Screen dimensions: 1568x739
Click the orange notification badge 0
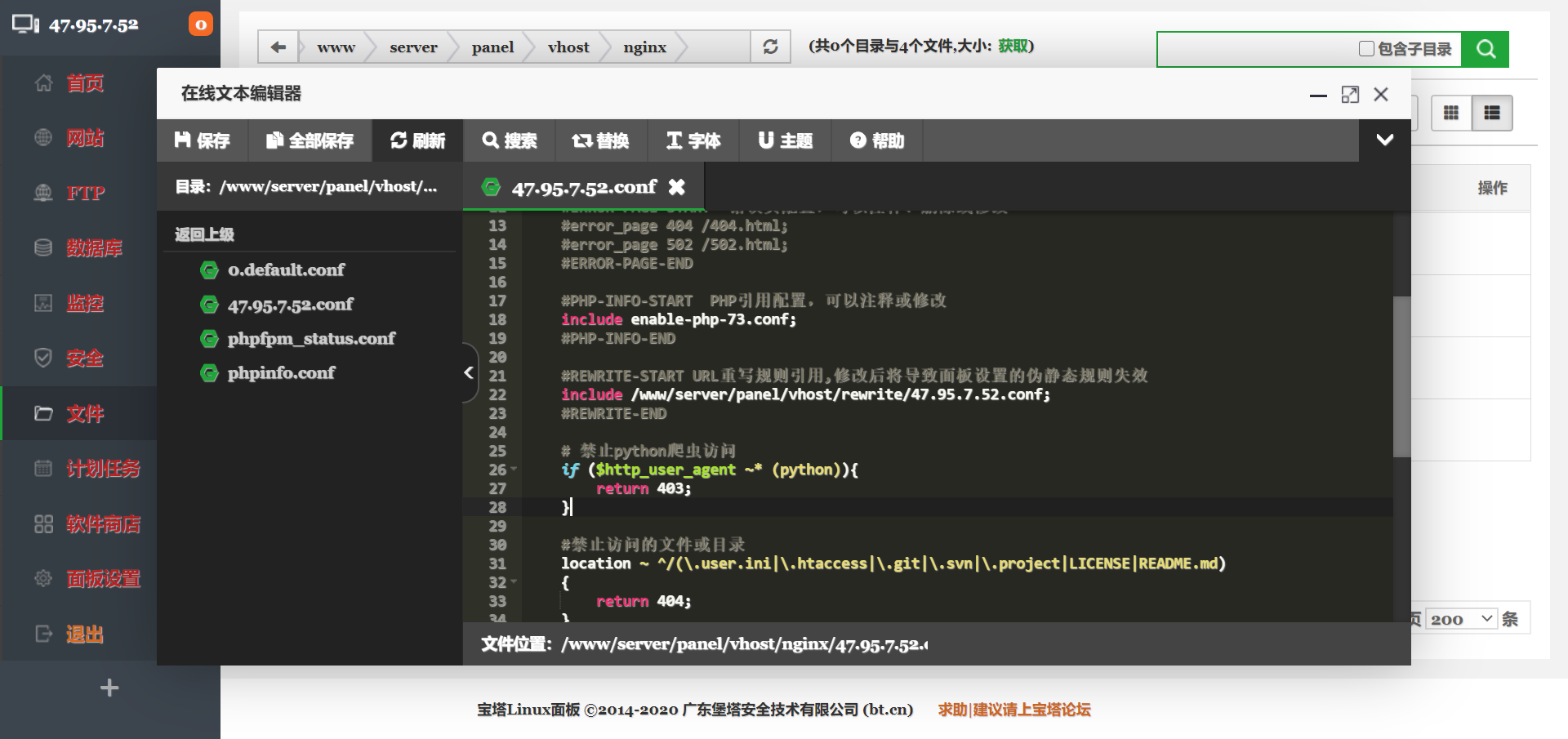(201, 24)
